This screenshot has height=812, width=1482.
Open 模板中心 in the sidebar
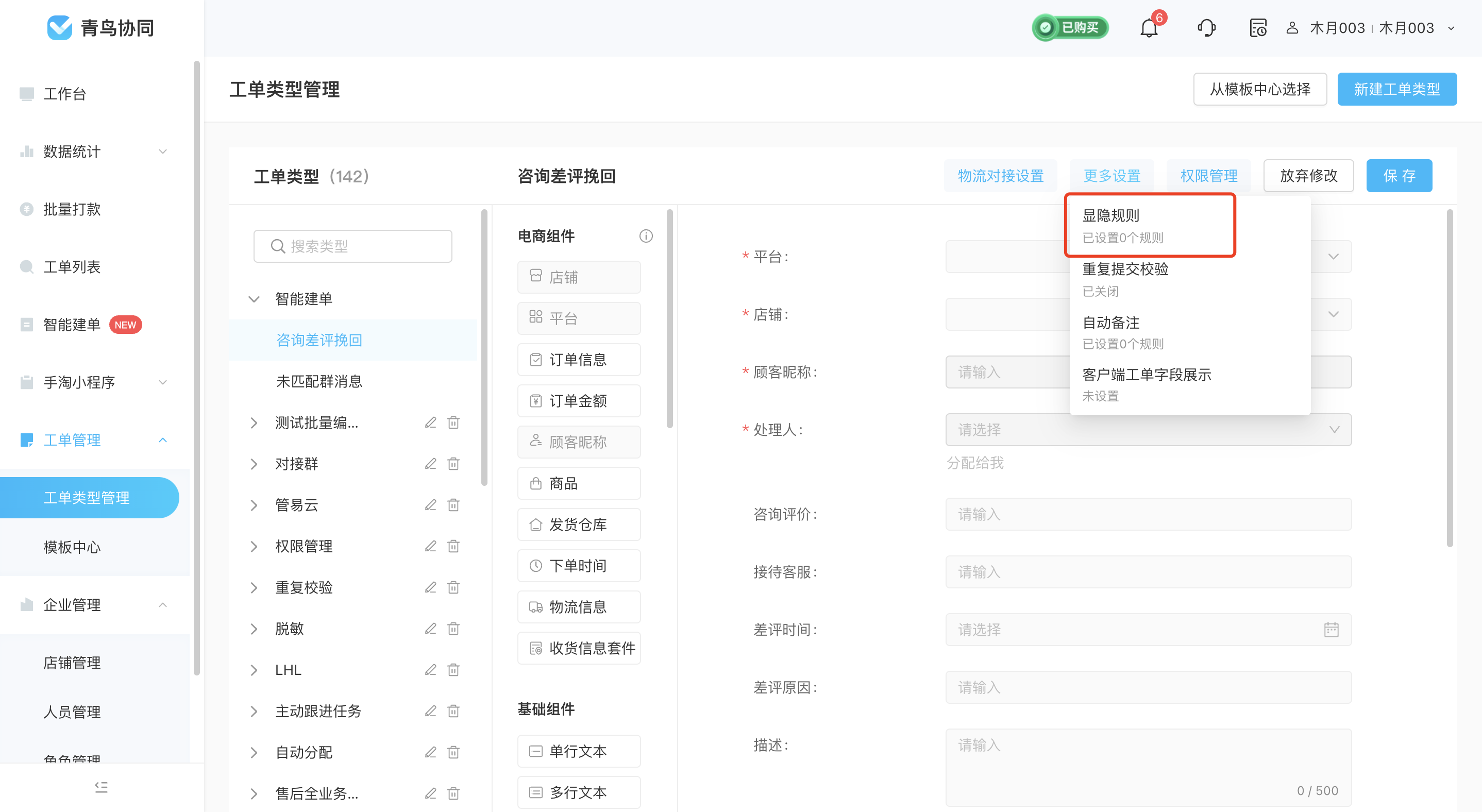[72, 547]
